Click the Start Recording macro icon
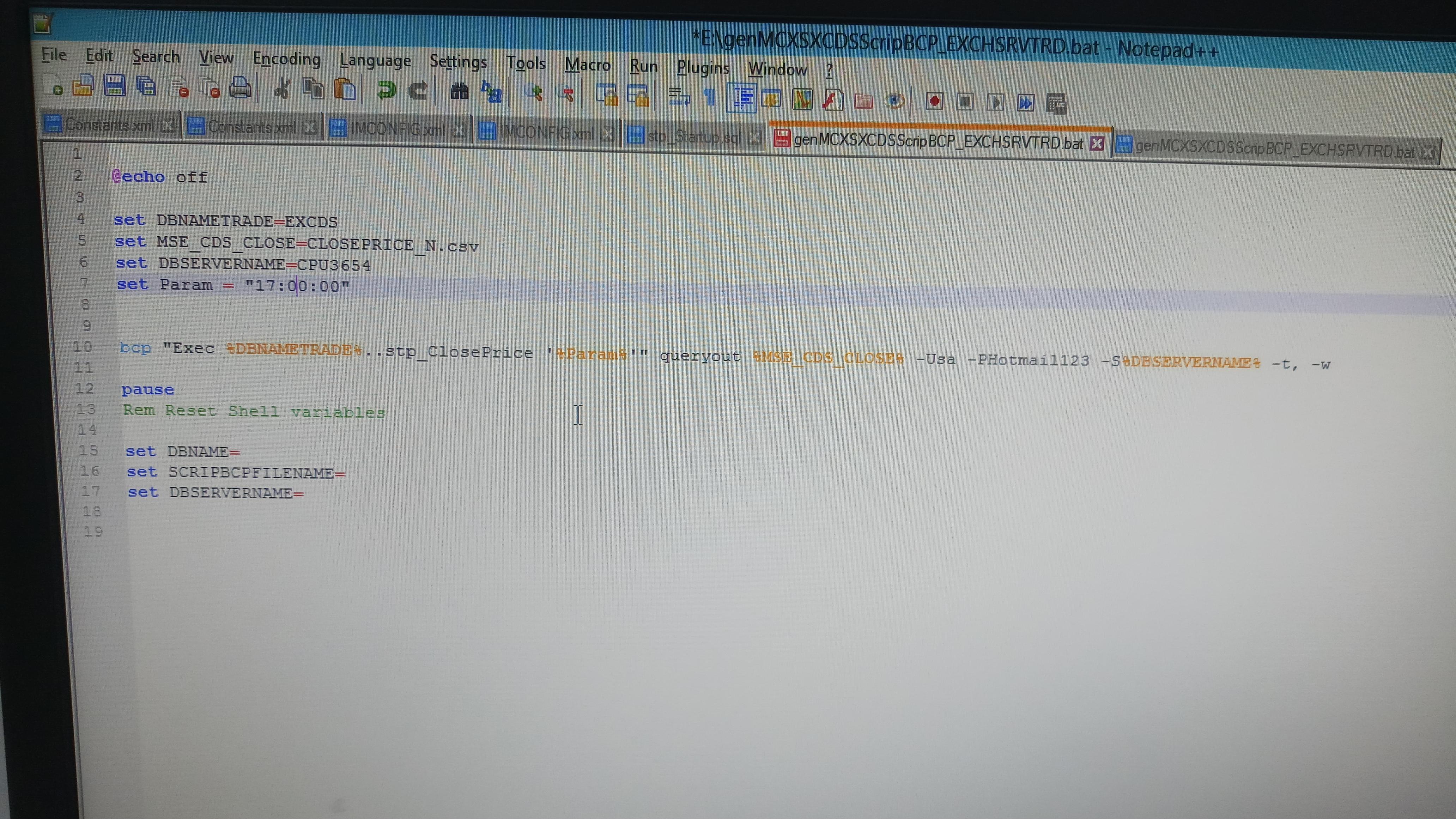This screenshot has width=1456, height=819. coord(934,102)
